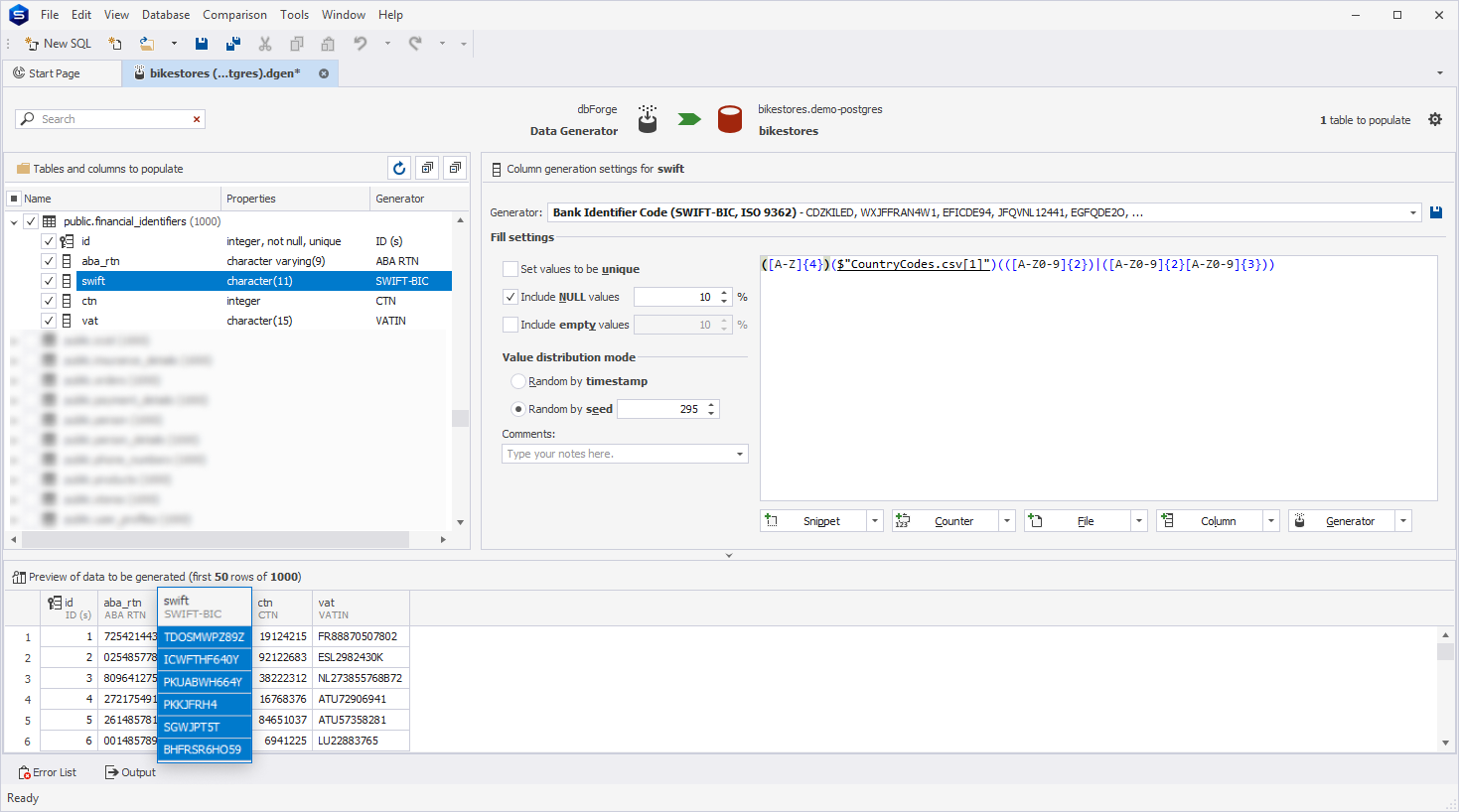The width and height of the screenshot is (1459, 812).
Task: Open the Comments dropdown
Action: pyautogui.click(x=740, y=454)
